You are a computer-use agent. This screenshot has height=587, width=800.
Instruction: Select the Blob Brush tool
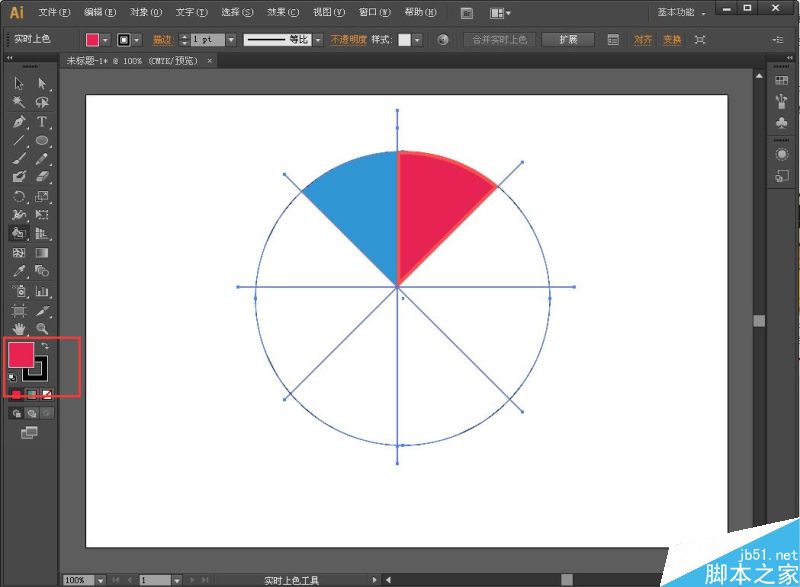[19, 177]
